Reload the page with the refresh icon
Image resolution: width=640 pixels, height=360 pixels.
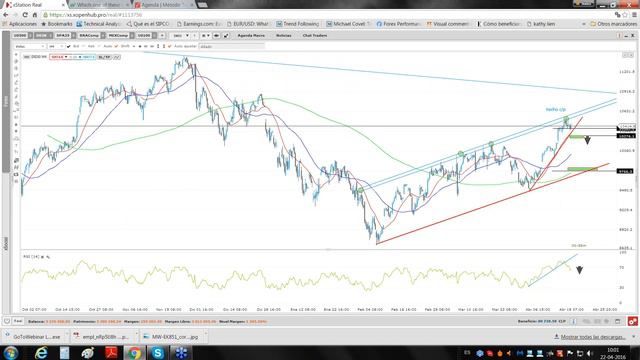pyautogui.click(x=25, y=15)
